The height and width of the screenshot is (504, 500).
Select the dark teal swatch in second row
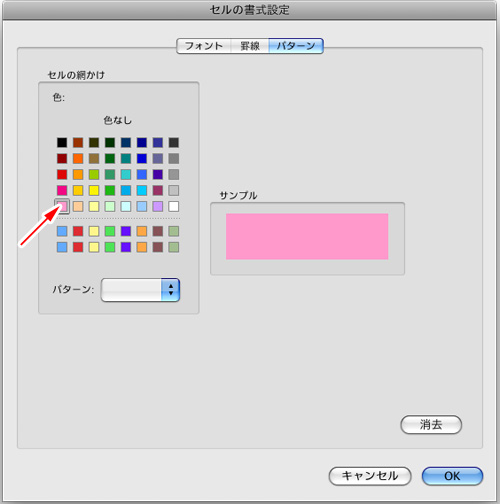(126, 158)
